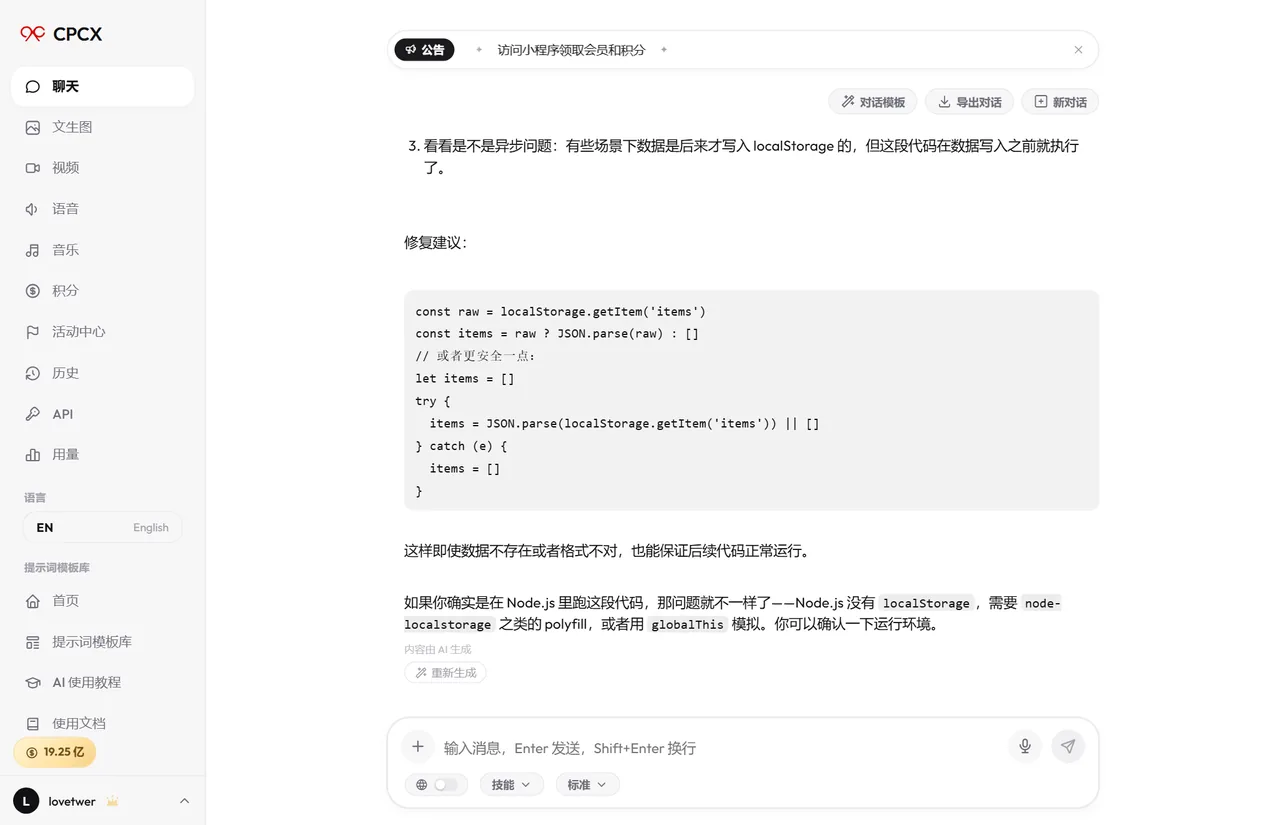Screen dimensions: 1280x825
Task: Click the announcement text 访问小程序领取会员和积分
Action: (572, 50)
